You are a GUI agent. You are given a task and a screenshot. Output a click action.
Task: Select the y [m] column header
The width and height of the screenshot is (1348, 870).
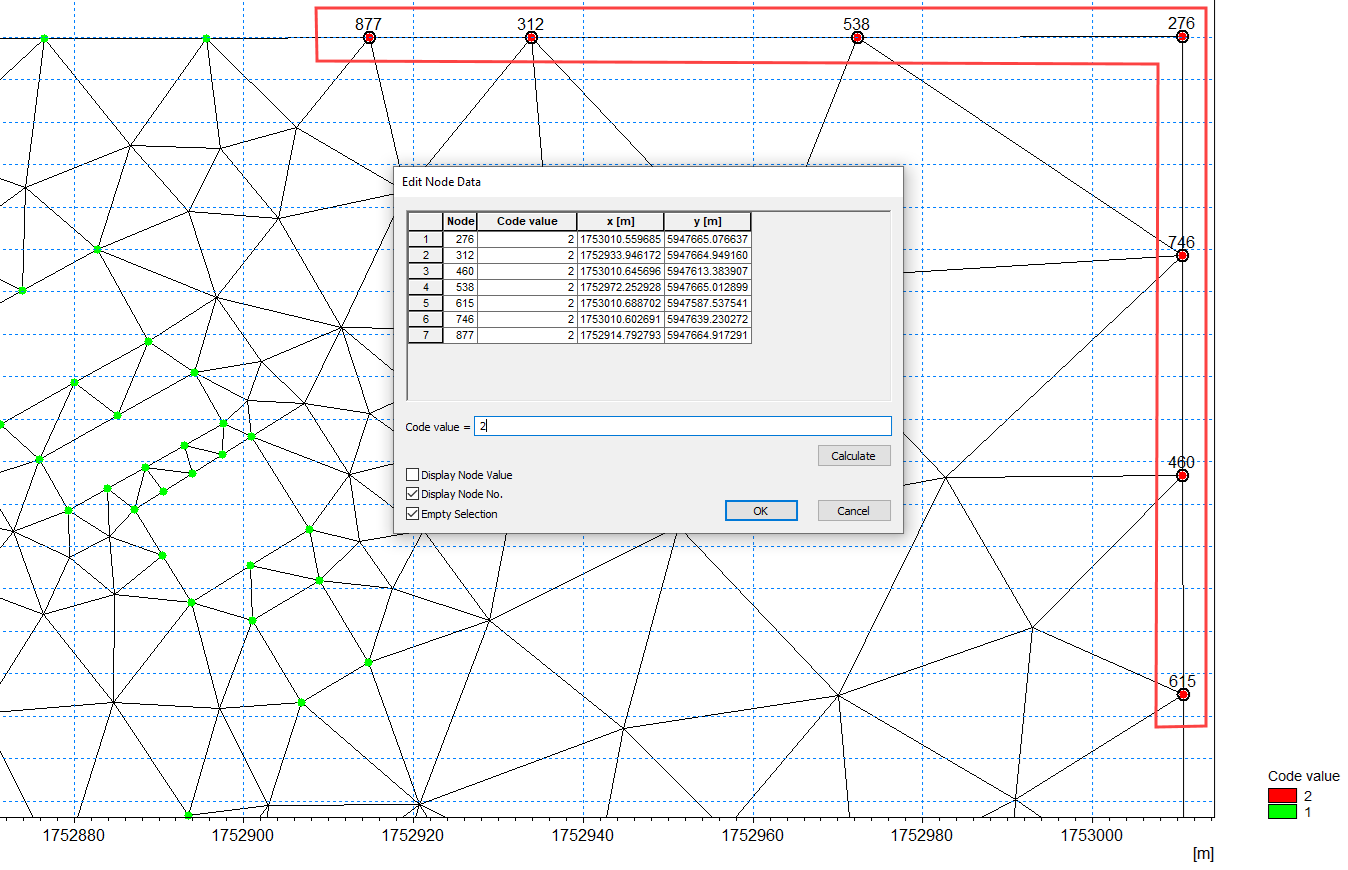coord(707,221)
